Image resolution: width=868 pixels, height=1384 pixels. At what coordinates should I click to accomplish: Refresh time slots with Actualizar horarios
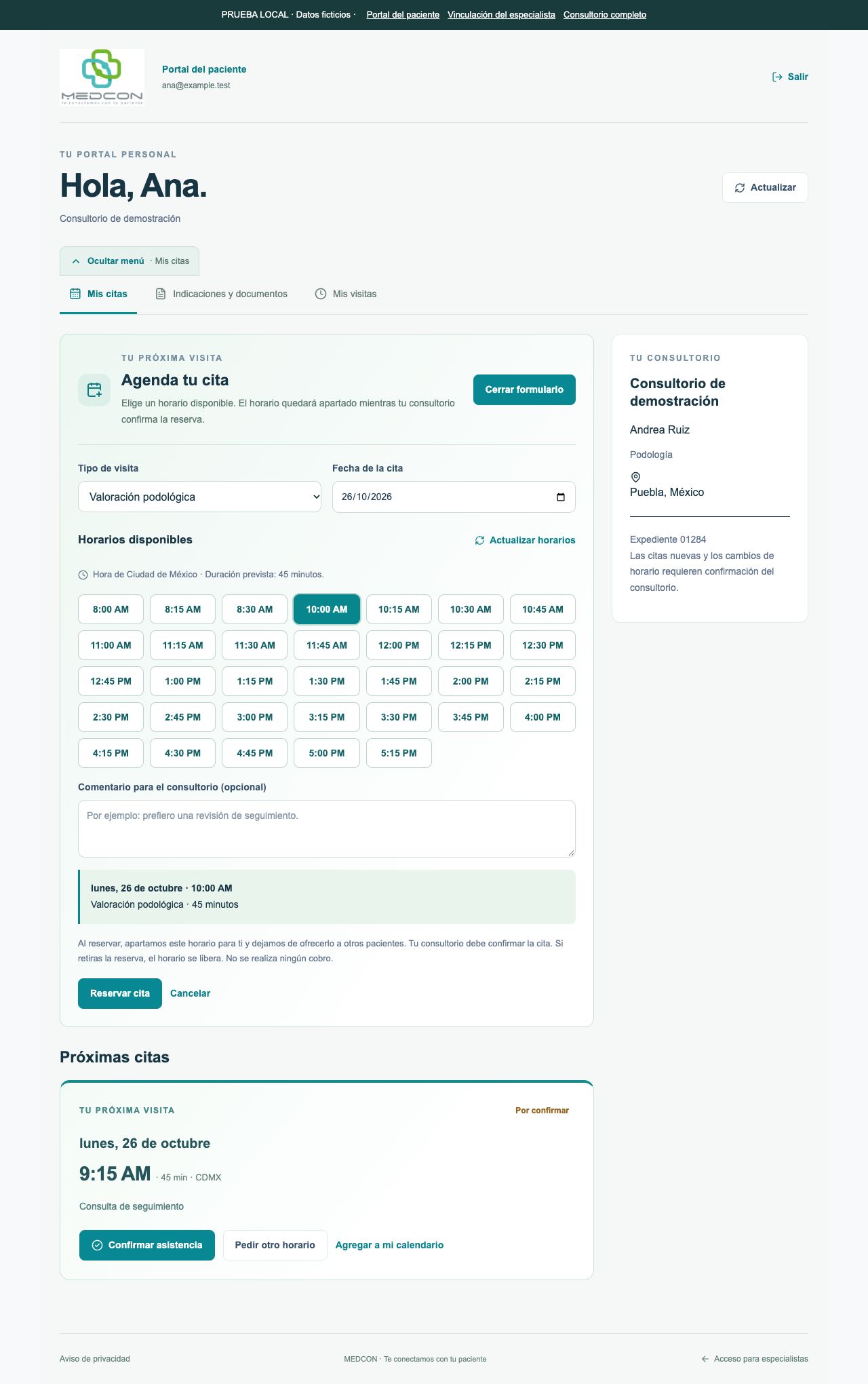[525, 540]
